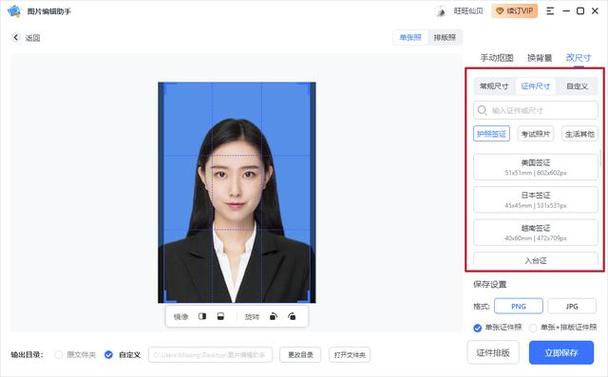Choose the 美国签证 51x51mm size
Image resolution: width=608 pixels, height=377 pixels.
[x=535, y=167]
